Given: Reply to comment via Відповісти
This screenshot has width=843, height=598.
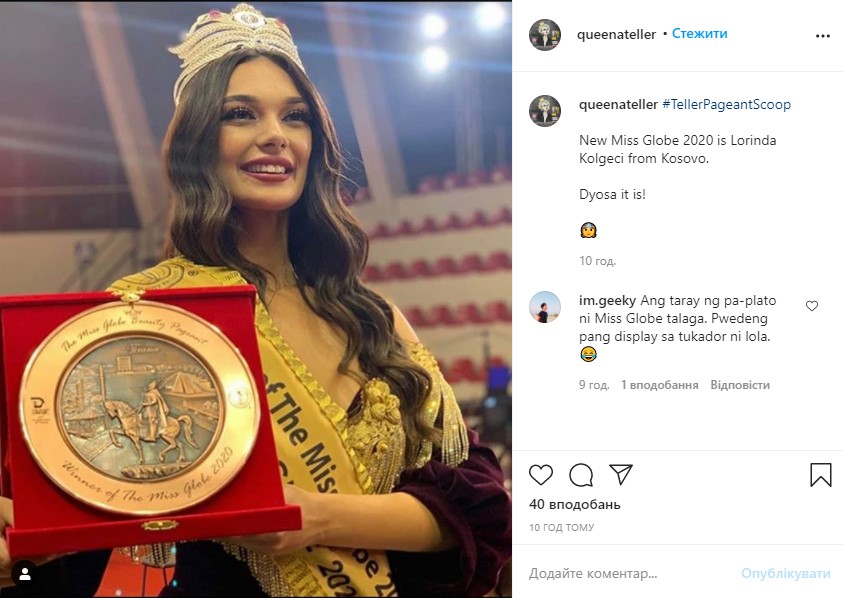Looking at the screenshot, I should pyautogui.click(x=740, y=385).
